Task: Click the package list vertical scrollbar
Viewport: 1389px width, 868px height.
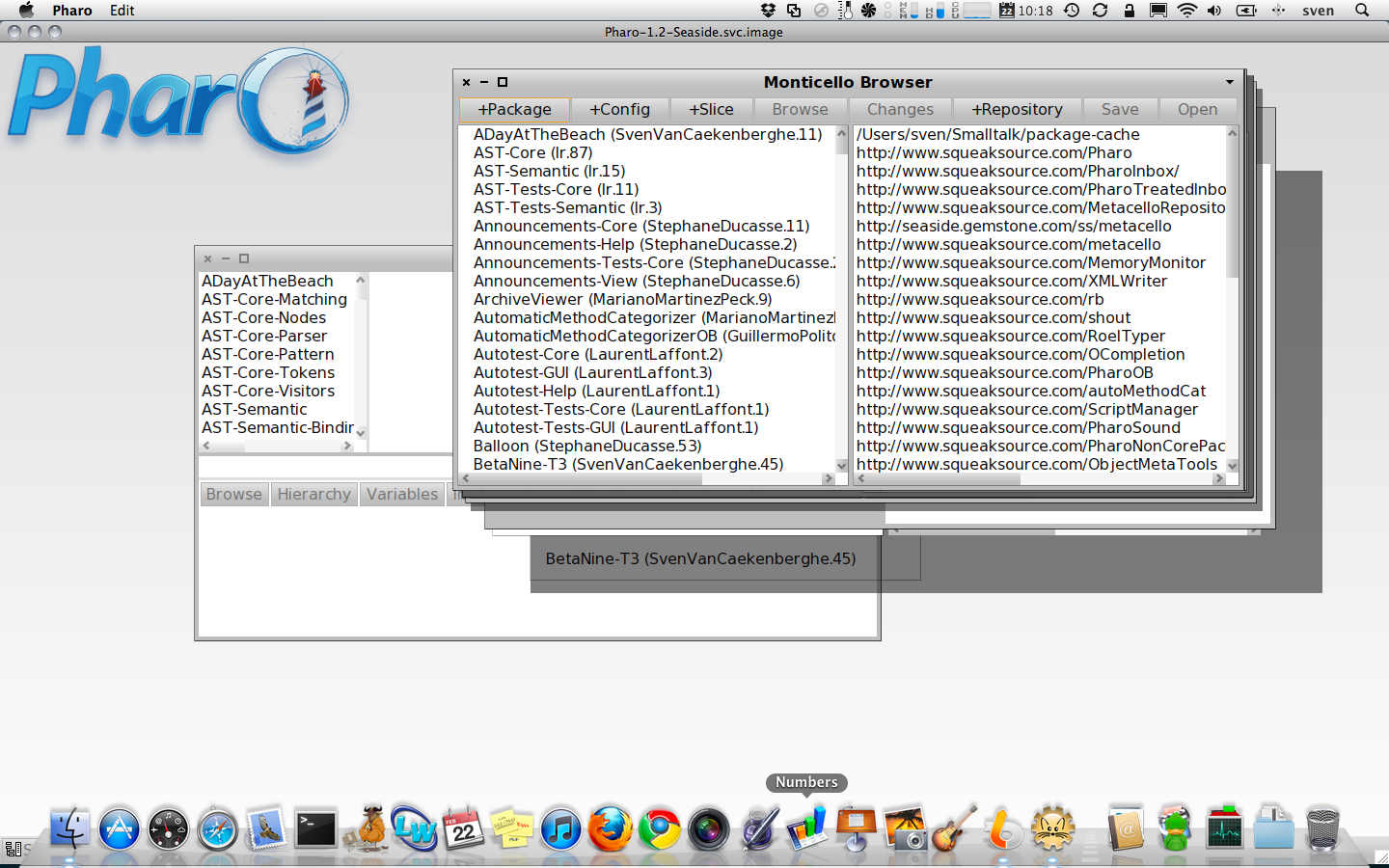Action: click(x=841, y=299)
